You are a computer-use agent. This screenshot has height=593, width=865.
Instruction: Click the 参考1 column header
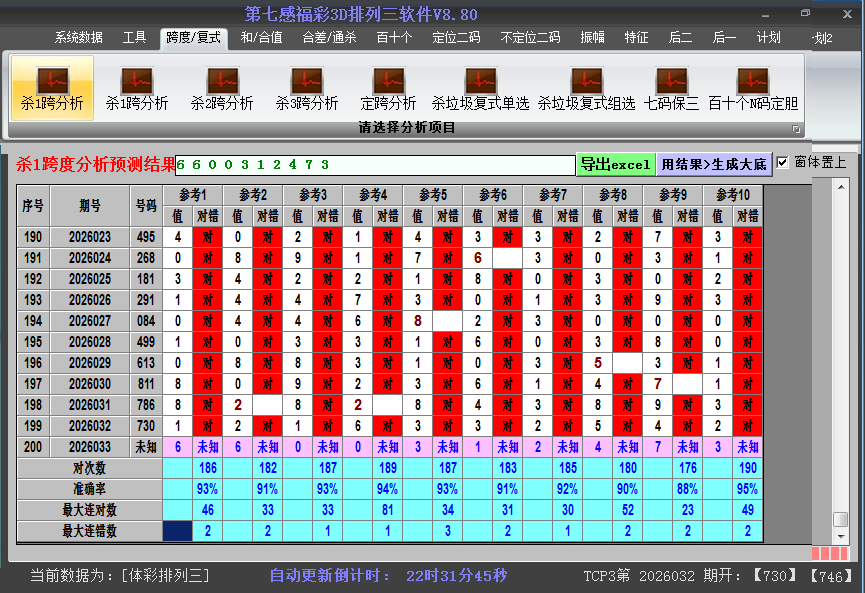point(192,194)
